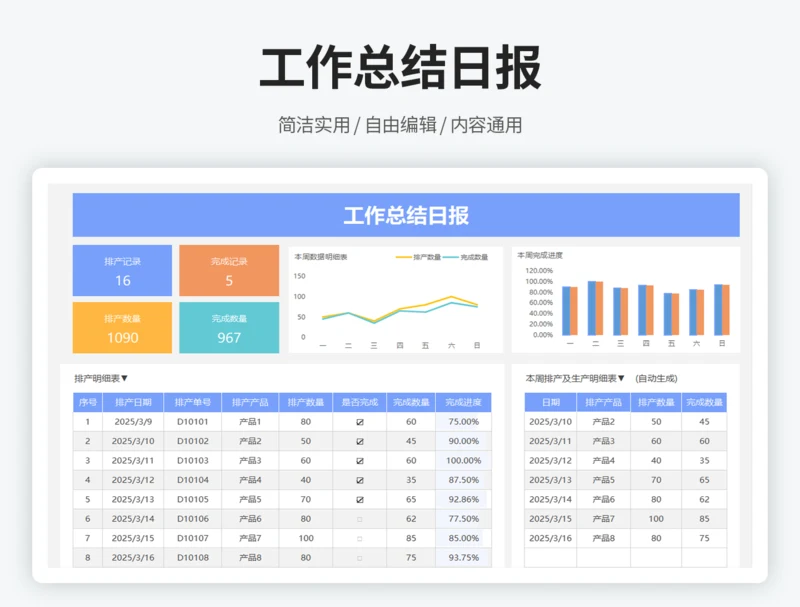This screenshot has width=800, height=607.
Task: Uncheck the completion checkbox for order D10103
Action: point(360,461)
